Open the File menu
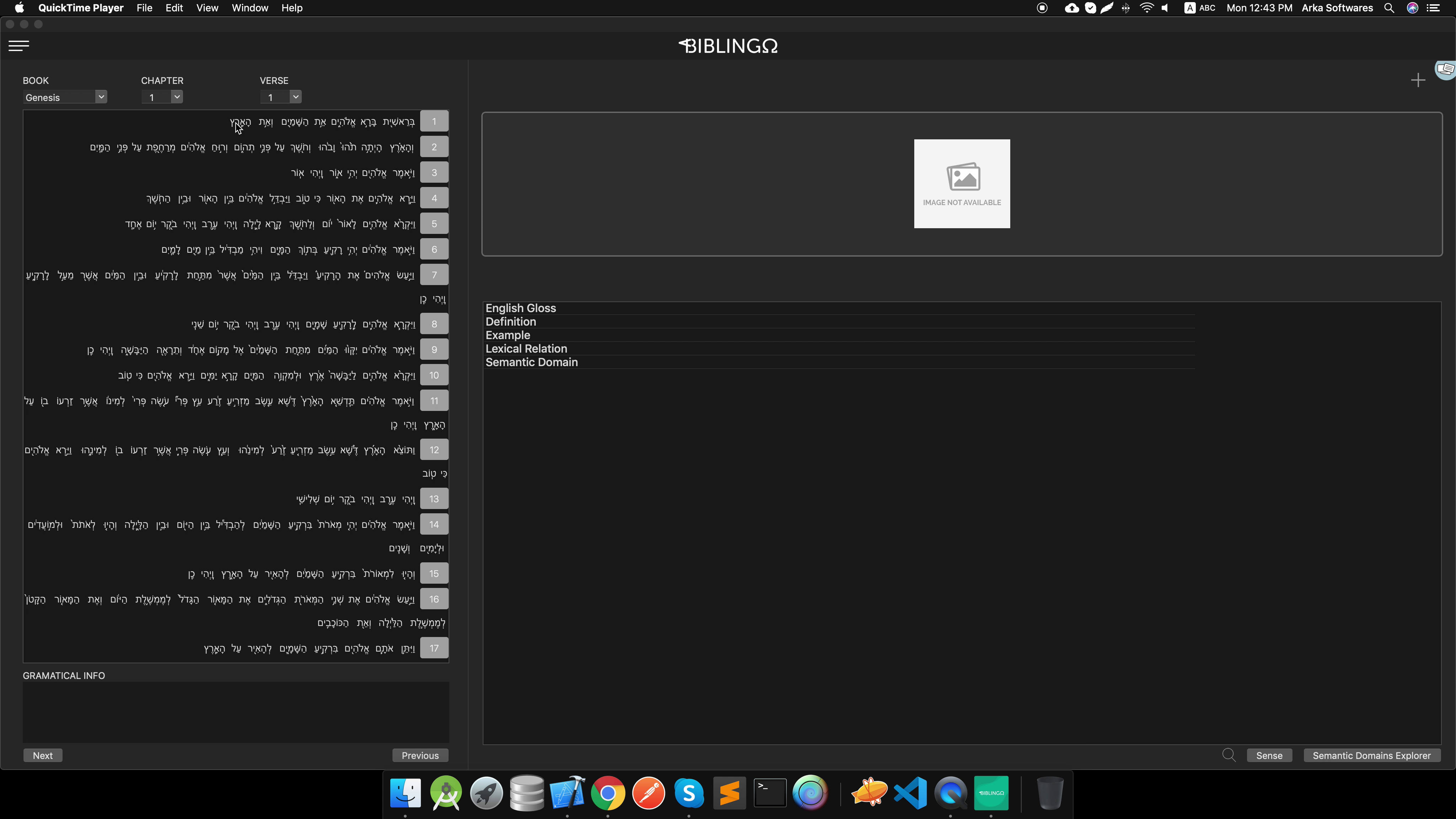The height and width of the screenshot is (819, 1456). pos(144,8)
